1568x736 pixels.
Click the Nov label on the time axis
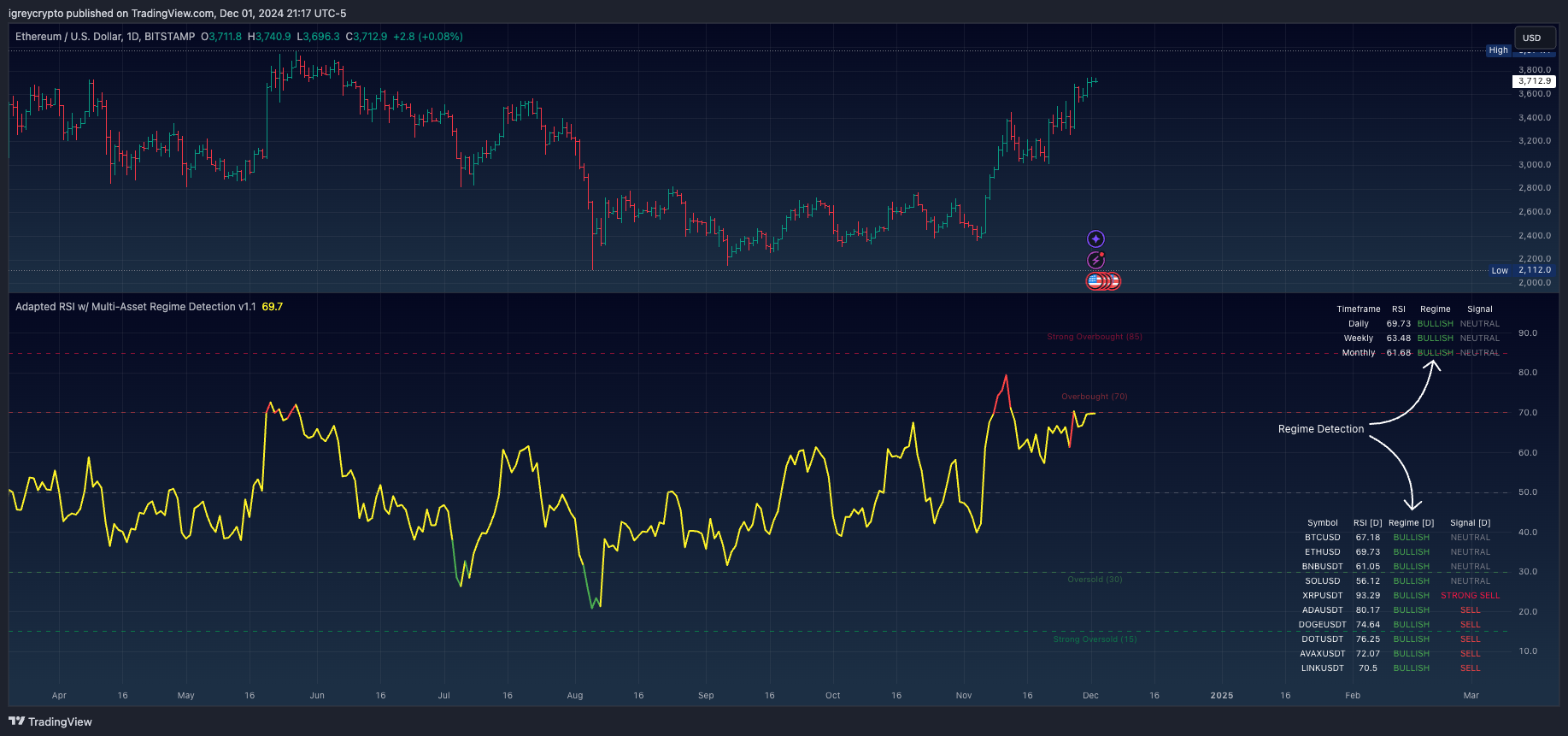click(x=964, y=696)
